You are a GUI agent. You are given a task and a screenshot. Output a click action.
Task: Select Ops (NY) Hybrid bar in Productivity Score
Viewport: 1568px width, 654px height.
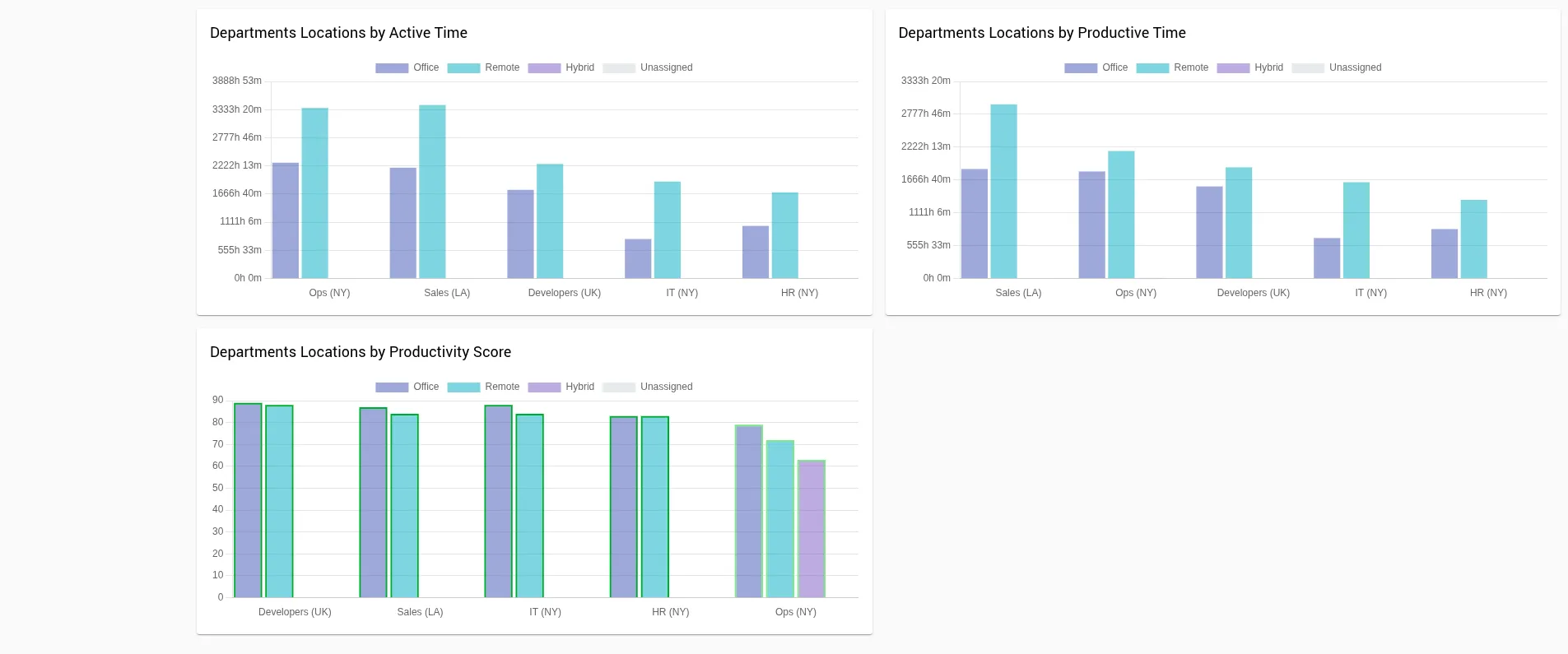click(811, 529)
